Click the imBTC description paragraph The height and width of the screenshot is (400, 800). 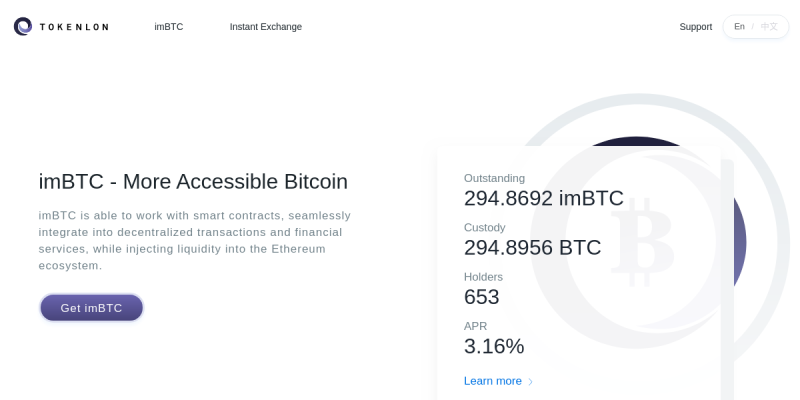click(x=195, y=240)
